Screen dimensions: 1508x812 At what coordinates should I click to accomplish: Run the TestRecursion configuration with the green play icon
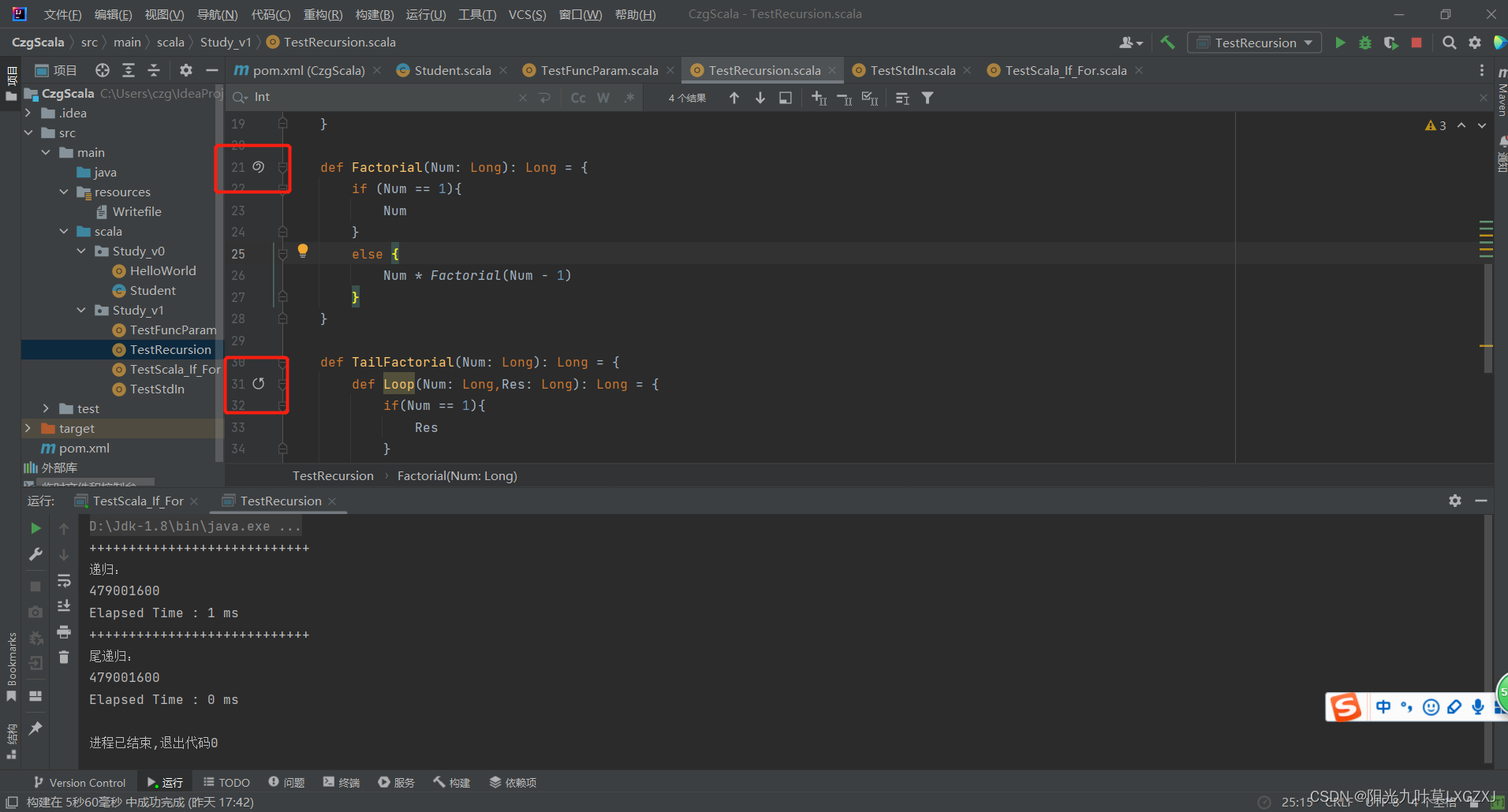tap(1340, 43)
